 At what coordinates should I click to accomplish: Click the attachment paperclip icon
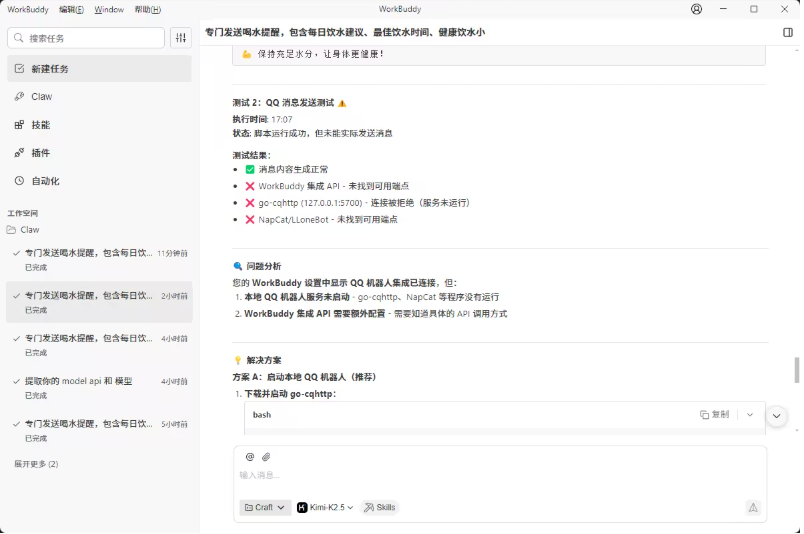point(266,457)
